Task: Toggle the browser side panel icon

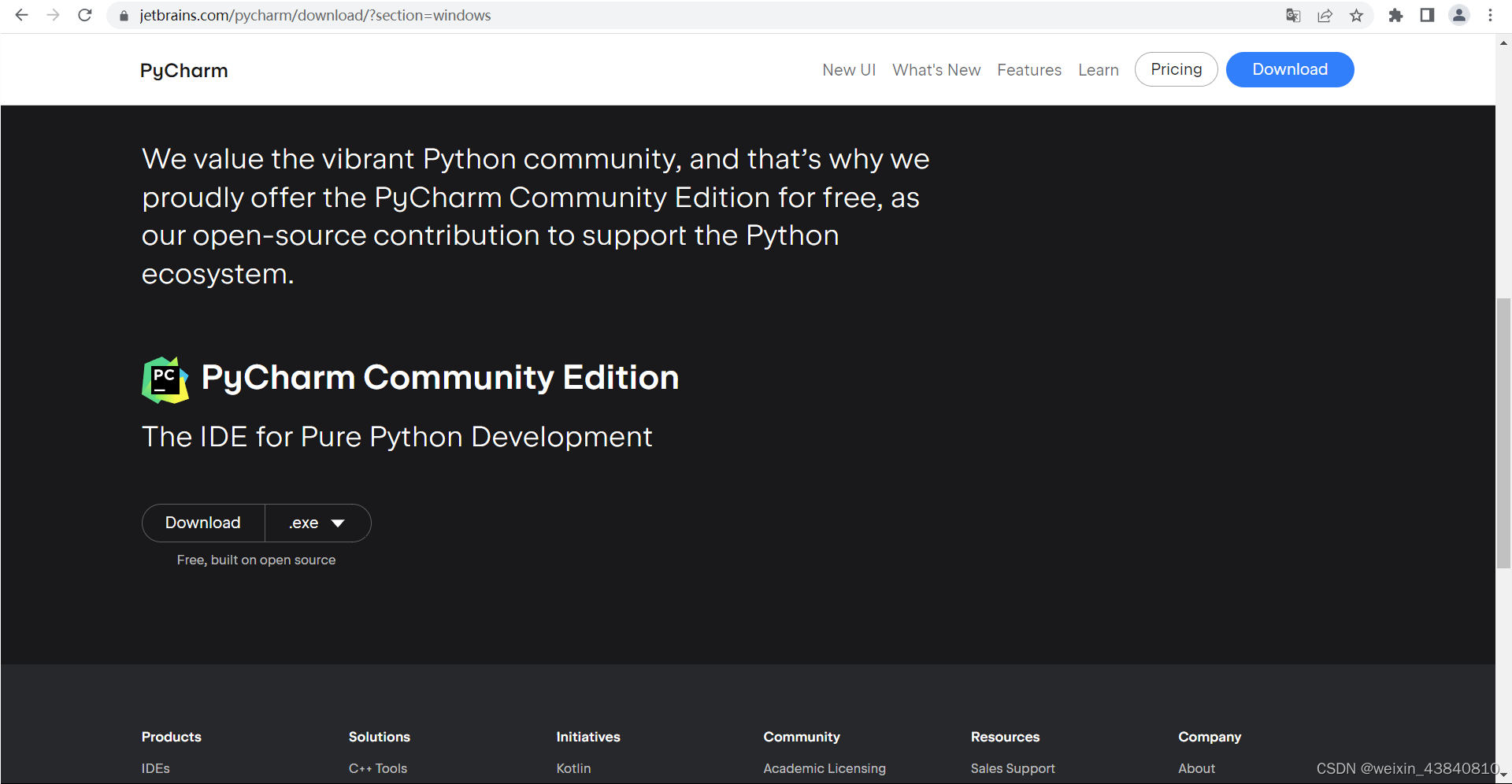Action: click(1427, 15)
